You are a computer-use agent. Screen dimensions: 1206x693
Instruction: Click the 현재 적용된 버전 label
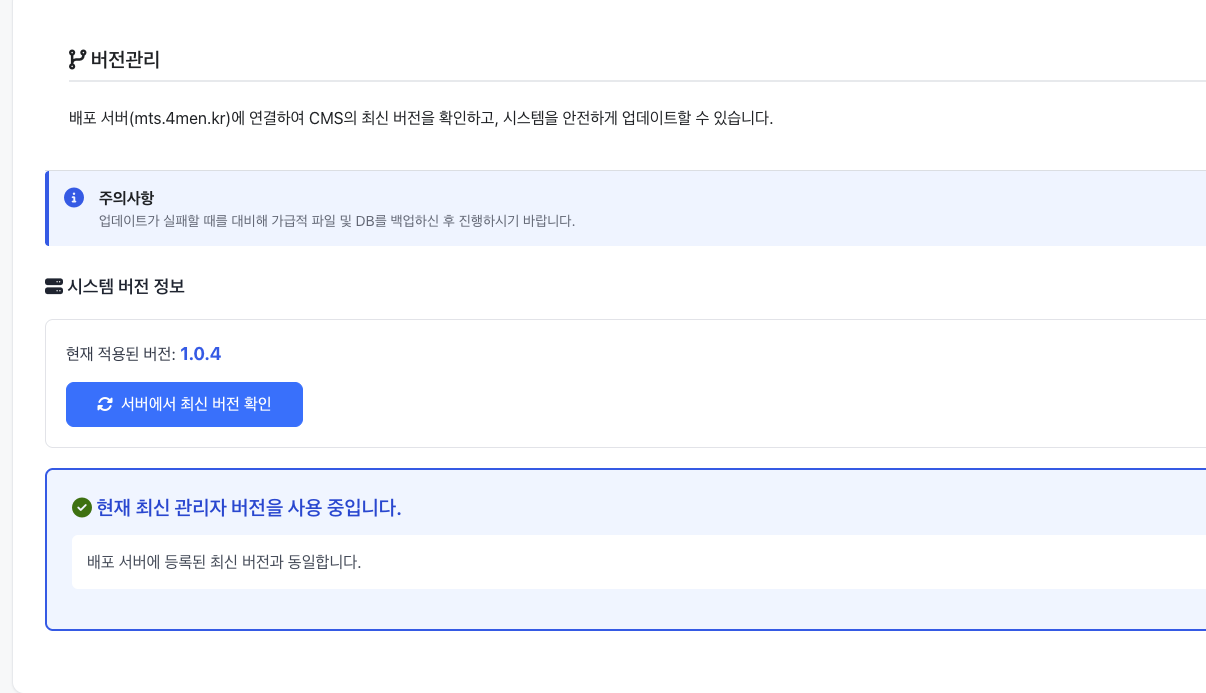pyautogui.click(x=120, y=354)
